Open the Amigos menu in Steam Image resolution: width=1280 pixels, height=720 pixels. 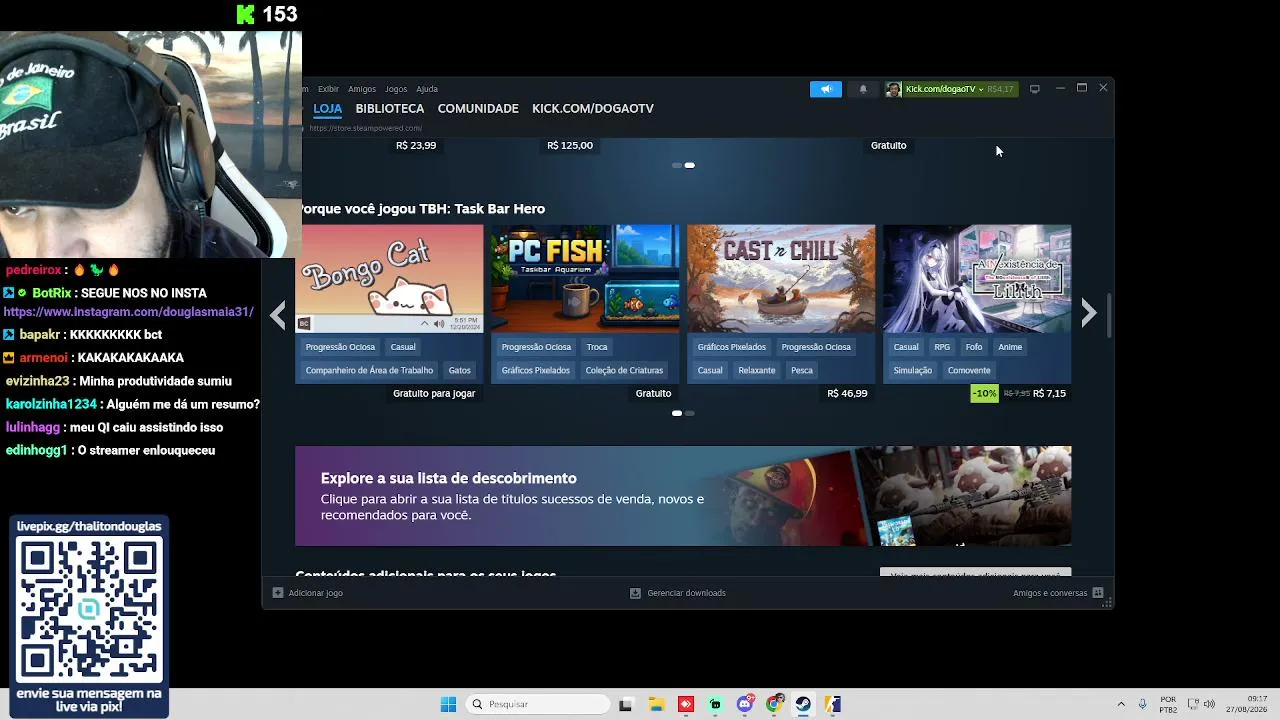[x=362, y=89]
